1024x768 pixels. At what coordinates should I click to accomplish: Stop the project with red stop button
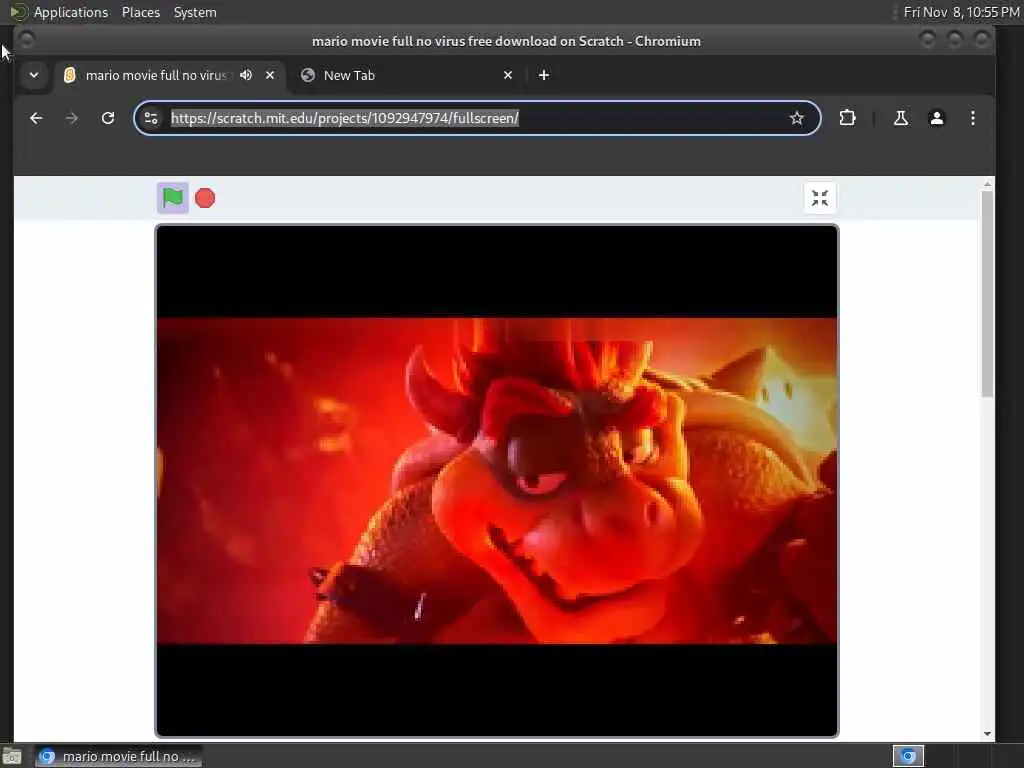[205, 198]
